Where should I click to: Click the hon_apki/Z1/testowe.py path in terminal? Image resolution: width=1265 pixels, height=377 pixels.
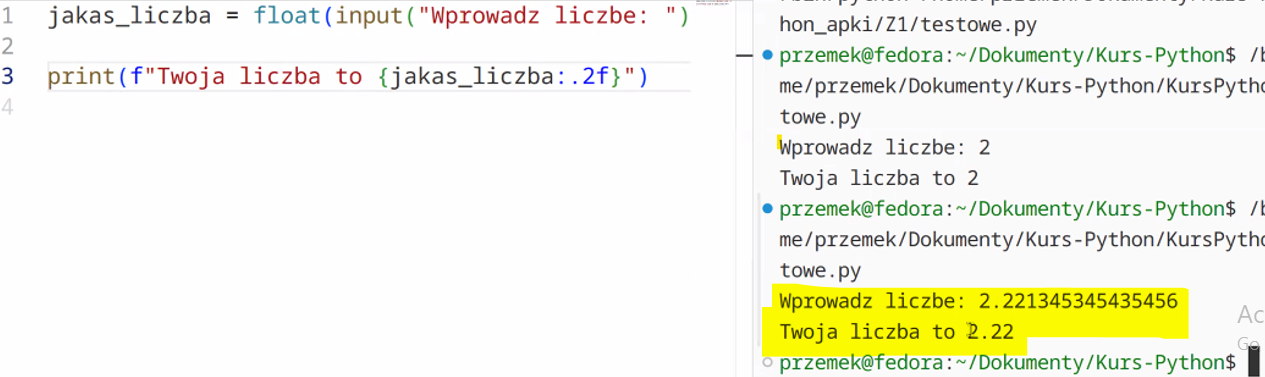(x=908, y=25)
